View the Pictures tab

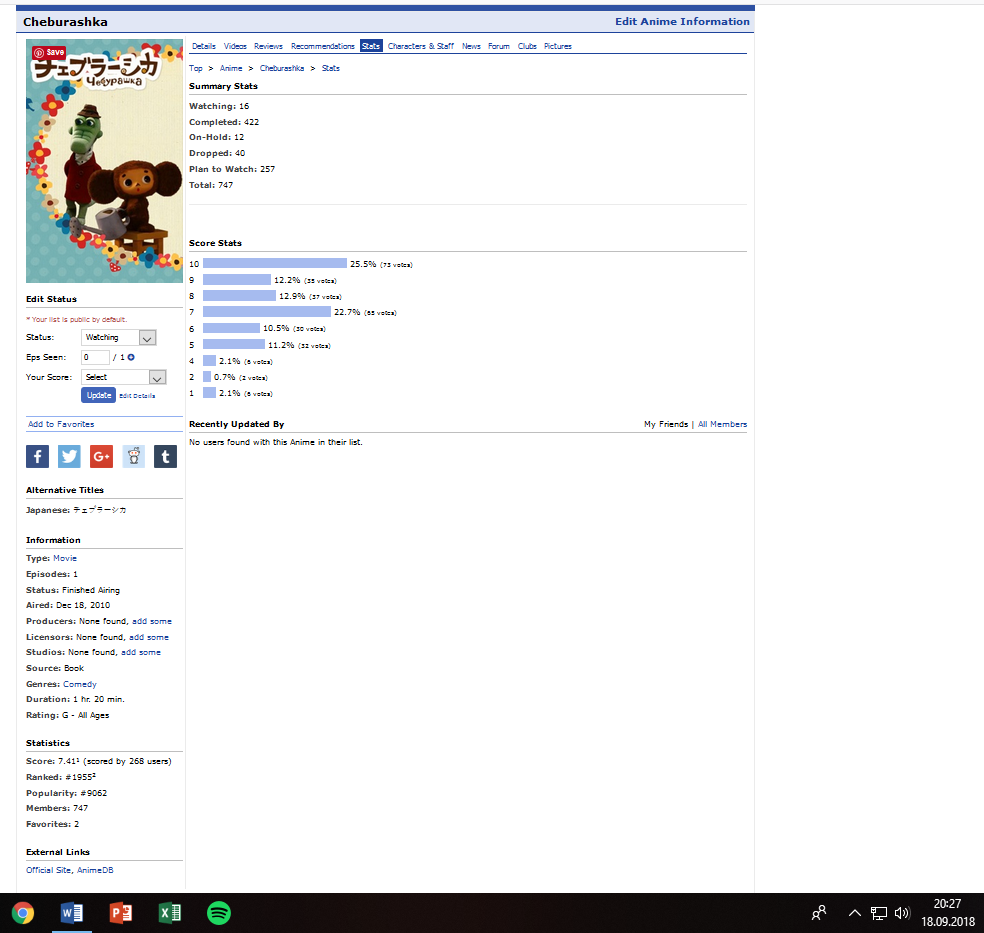[x=558, y=46]
